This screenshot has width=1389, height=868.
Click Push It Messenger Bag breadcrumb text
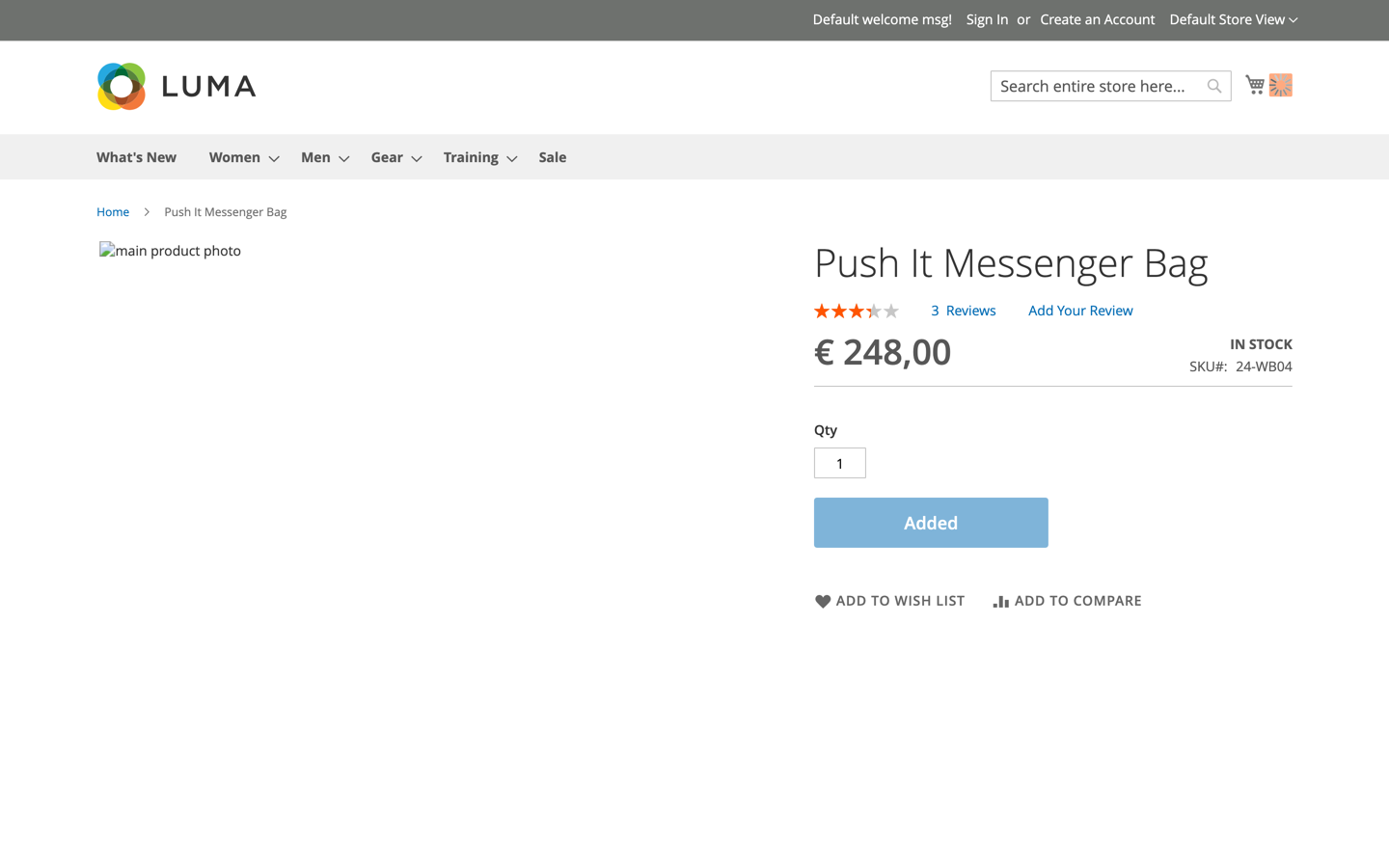pyautogui.click(x=226, y=212)
